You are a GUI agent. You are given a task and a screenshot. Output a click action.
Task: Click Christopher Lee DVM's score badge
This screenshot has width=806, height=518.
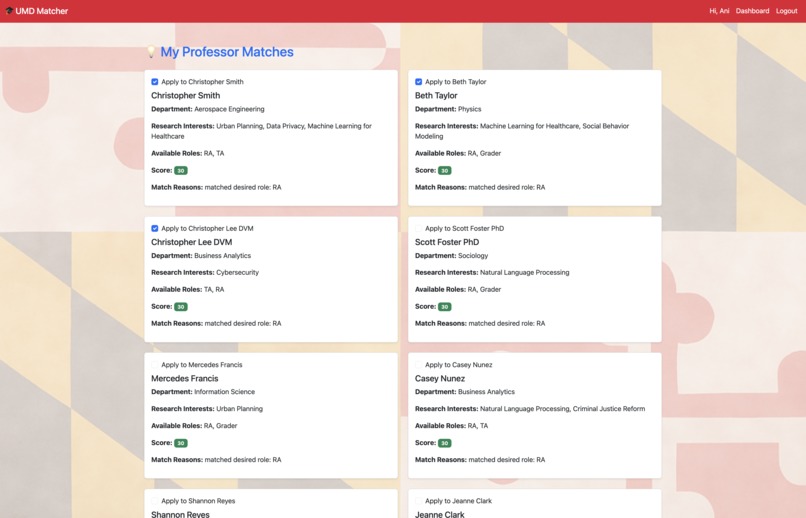[x=181, y=307]
